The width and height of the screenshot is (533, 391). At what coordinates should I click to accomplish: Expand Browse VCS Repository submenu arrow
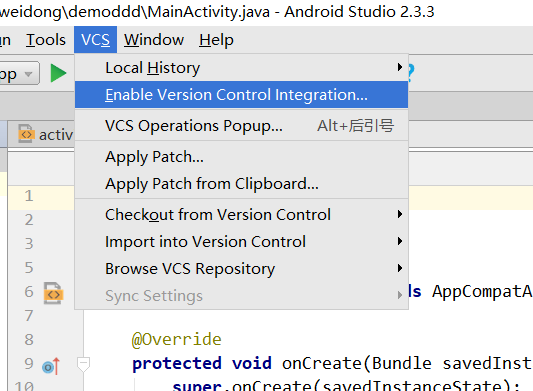coord(400,268)
